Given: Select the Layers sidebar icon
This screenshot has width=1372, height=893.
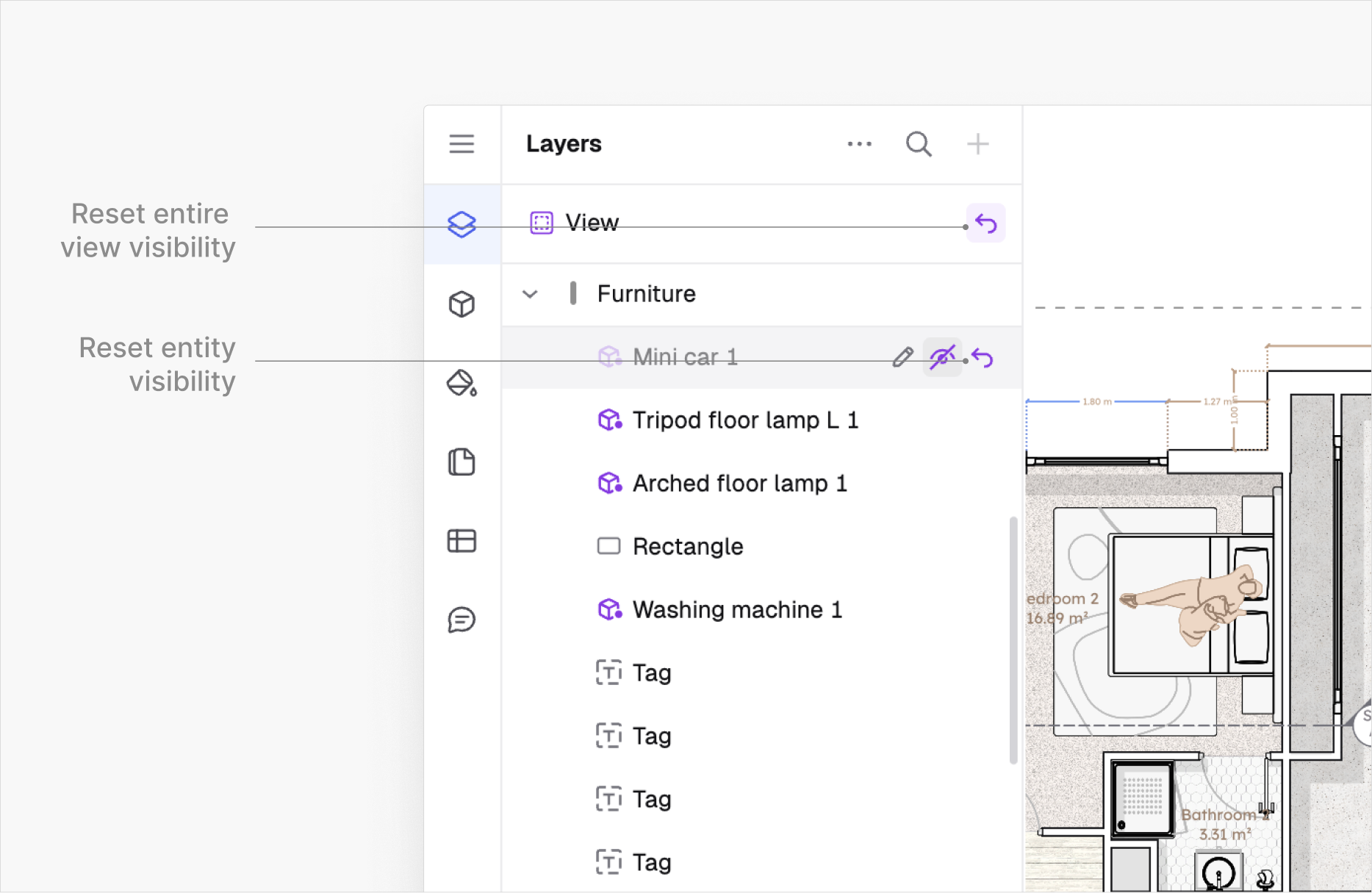Looking at the screenshot, I should click(461, 224).
